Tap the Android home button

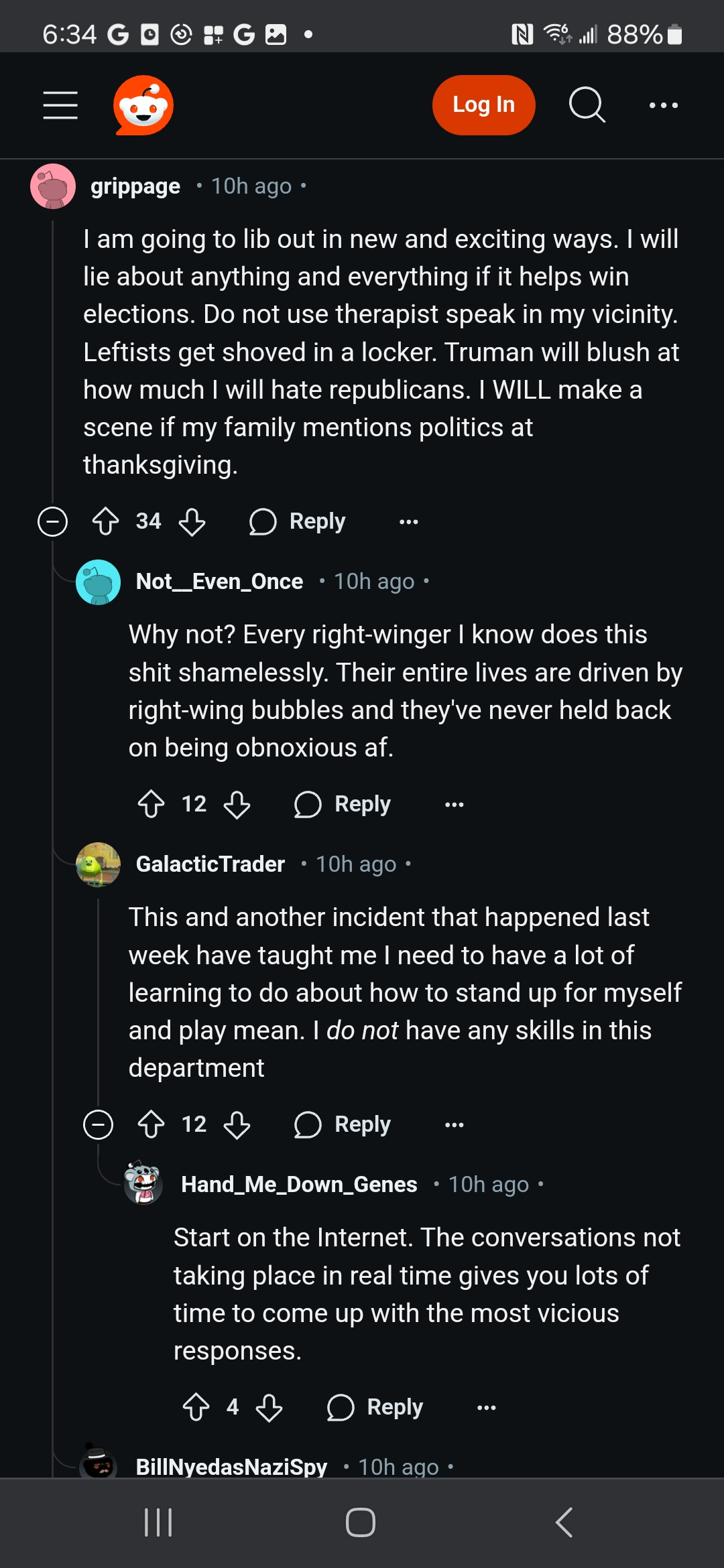pos(361,1522)
